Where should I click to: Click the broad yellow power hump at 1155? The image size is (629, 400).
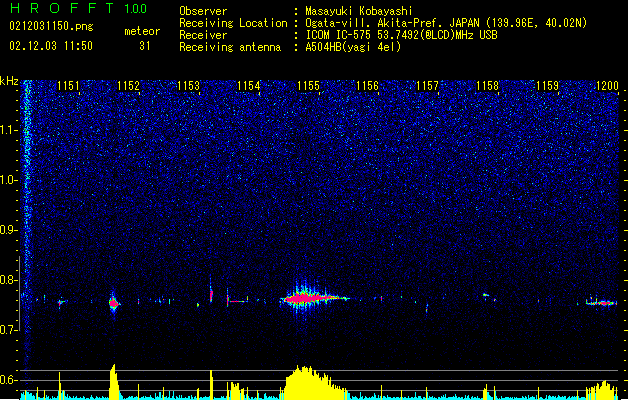(x=315, y=382)
